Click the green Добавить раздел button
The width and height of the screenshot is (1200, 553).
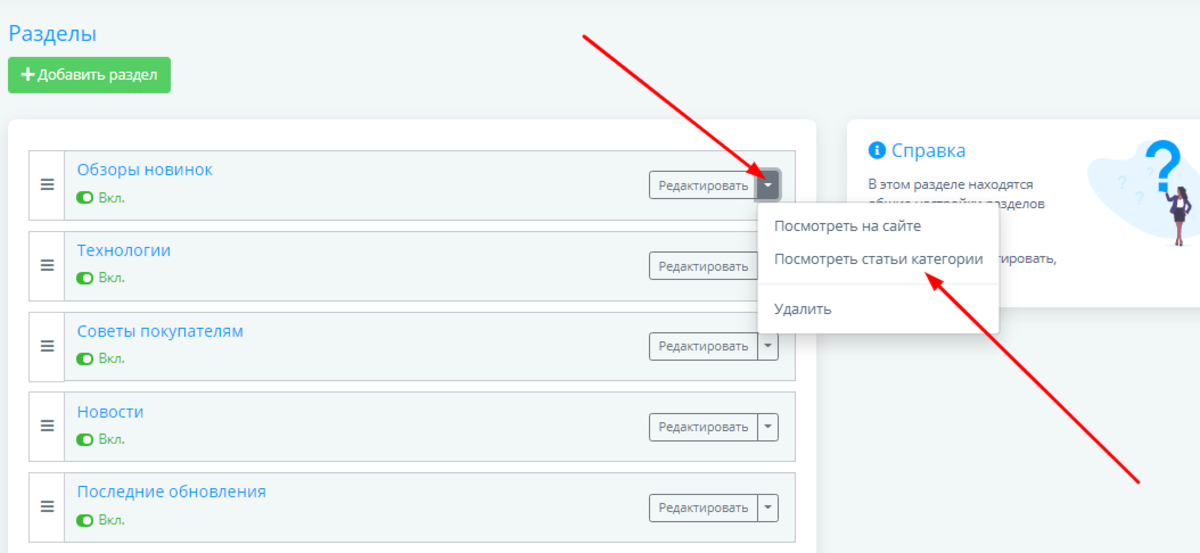click(x=89, y=75)
